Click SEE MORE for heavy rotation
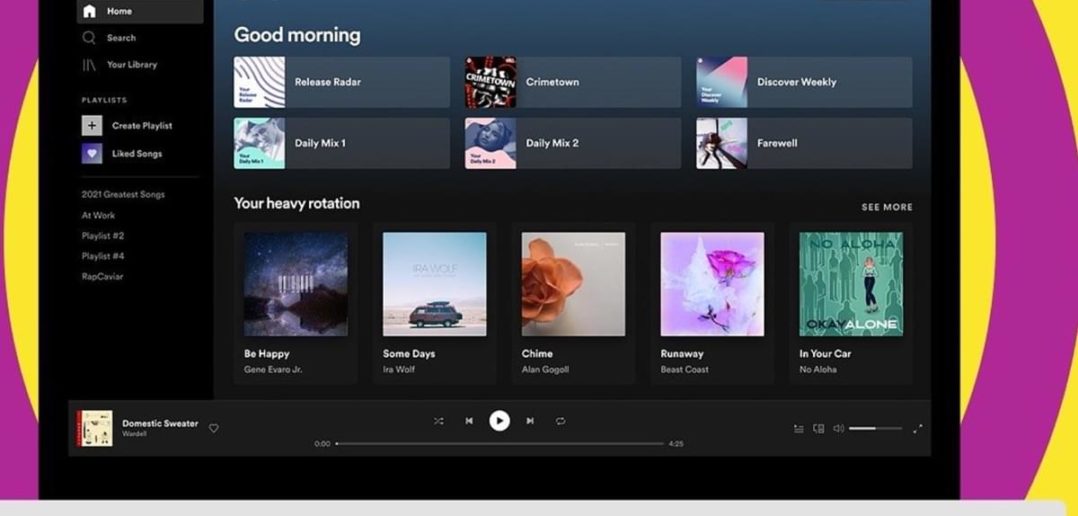 pos(887,207)
